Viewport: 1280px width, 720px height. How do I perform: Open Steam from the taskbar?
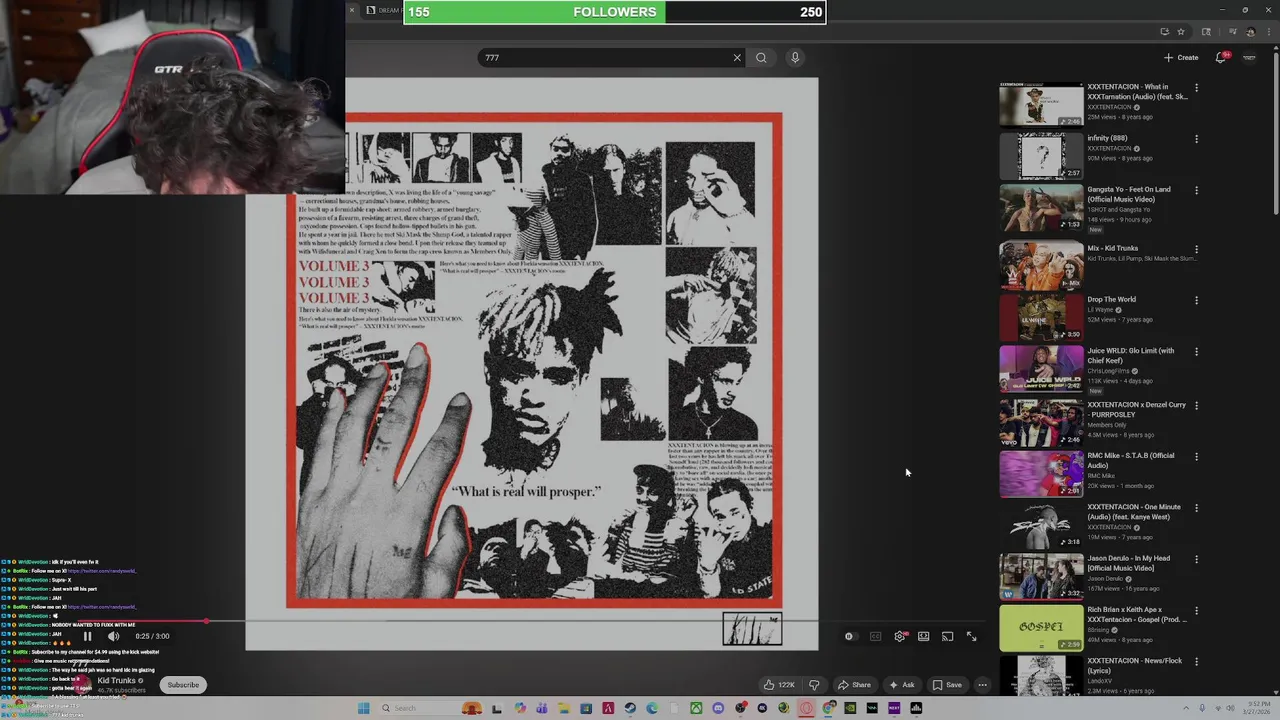click(x=629, y=708)
